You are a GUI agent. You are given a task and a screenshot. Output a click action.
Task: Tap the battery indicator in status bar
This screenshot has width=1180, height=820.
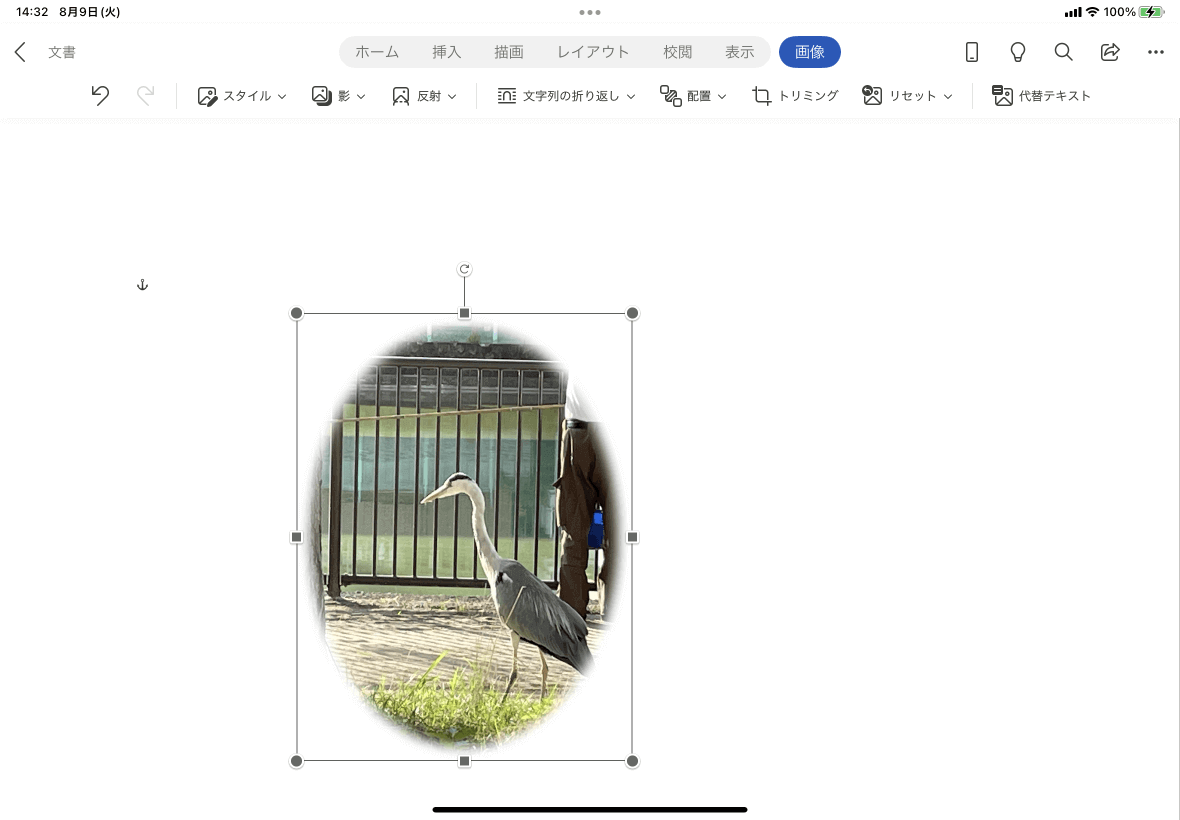[x=1151, y=12]
